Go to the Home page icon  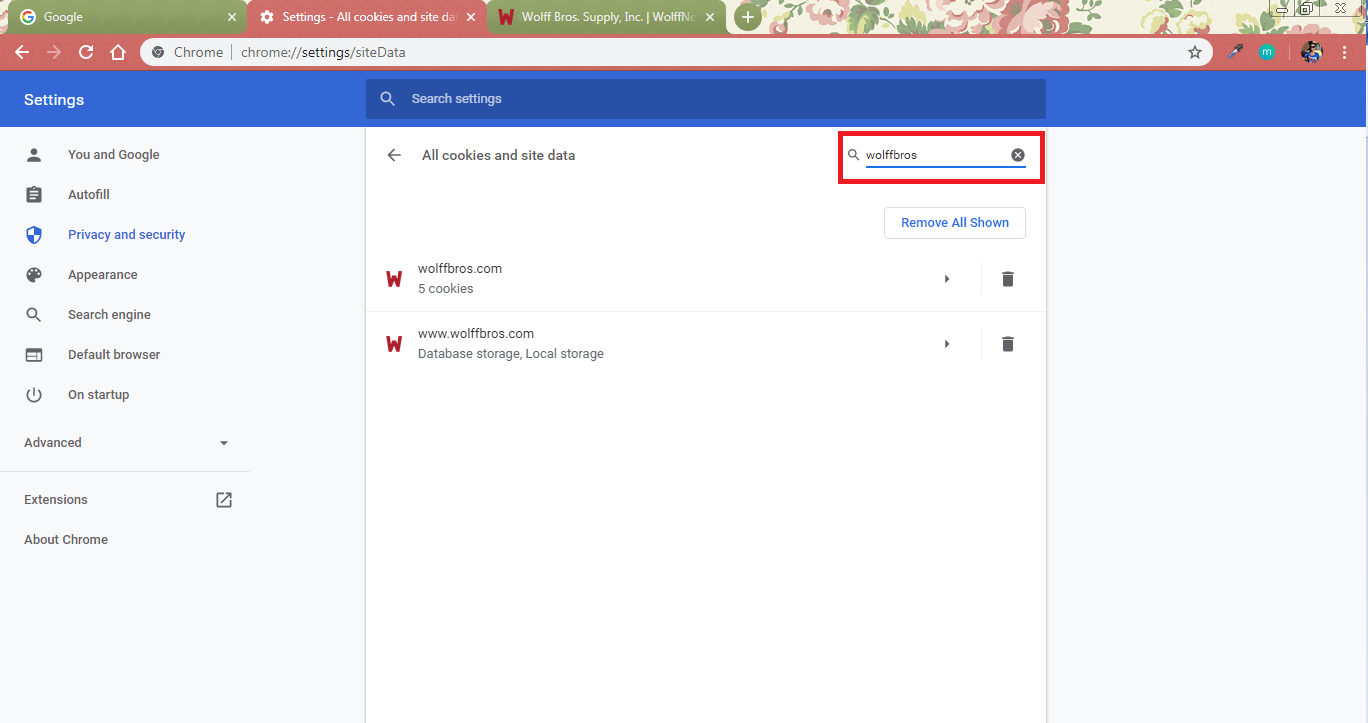coord(118,52)
